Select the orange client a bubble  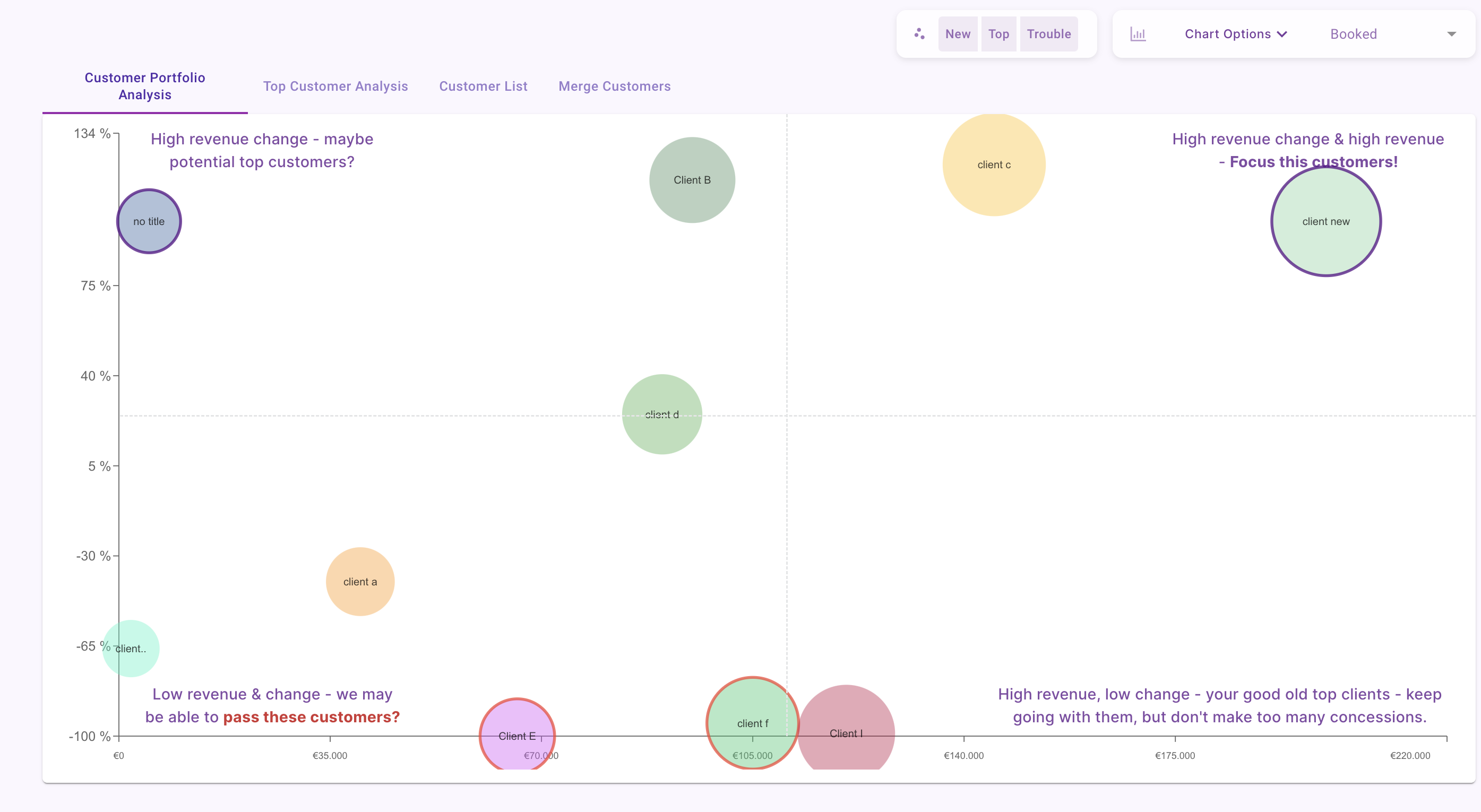(x=360, y=582)
